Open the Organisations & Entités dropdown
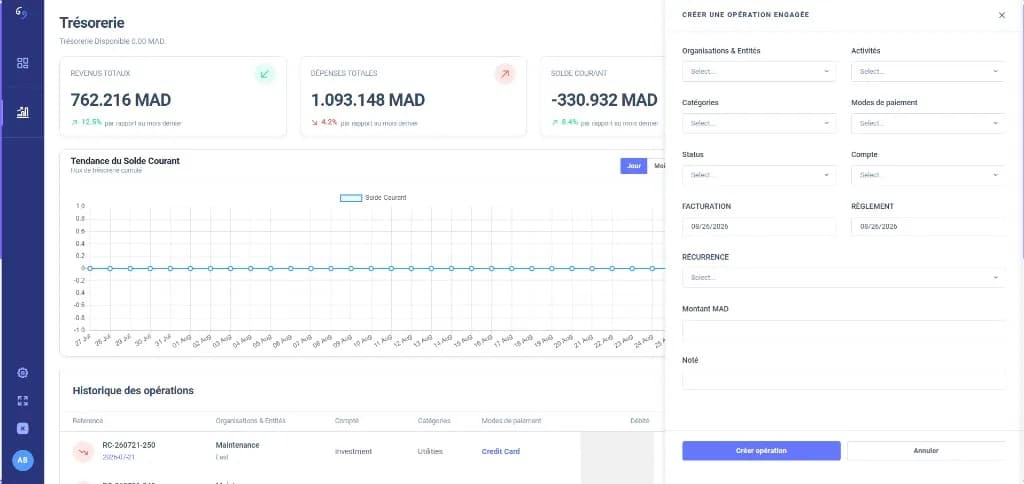Viewport: 1024px width, 484px height. click(759, 71)
